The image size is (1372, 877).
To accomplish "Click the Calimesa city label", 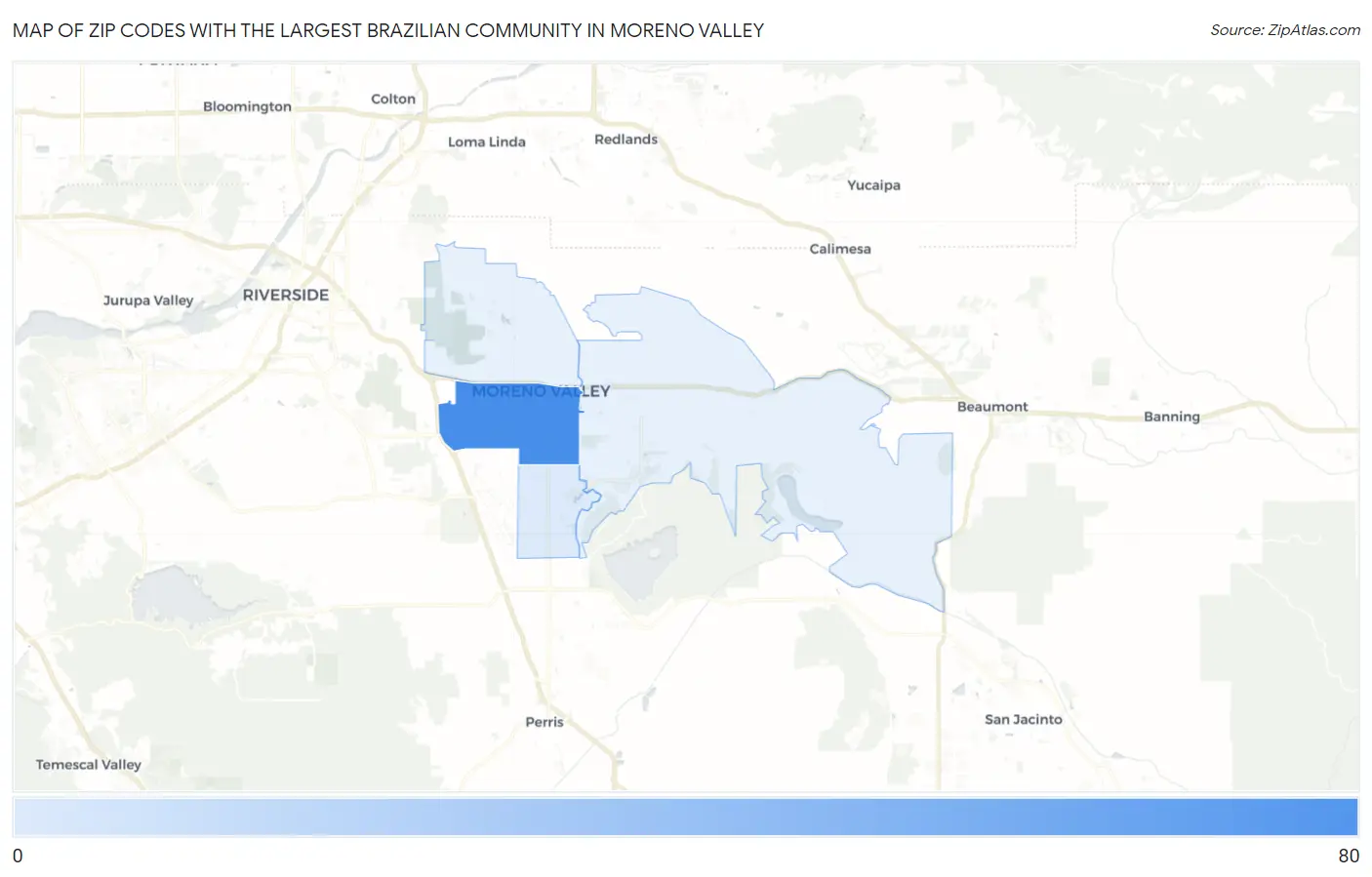I will click(840, 249).
